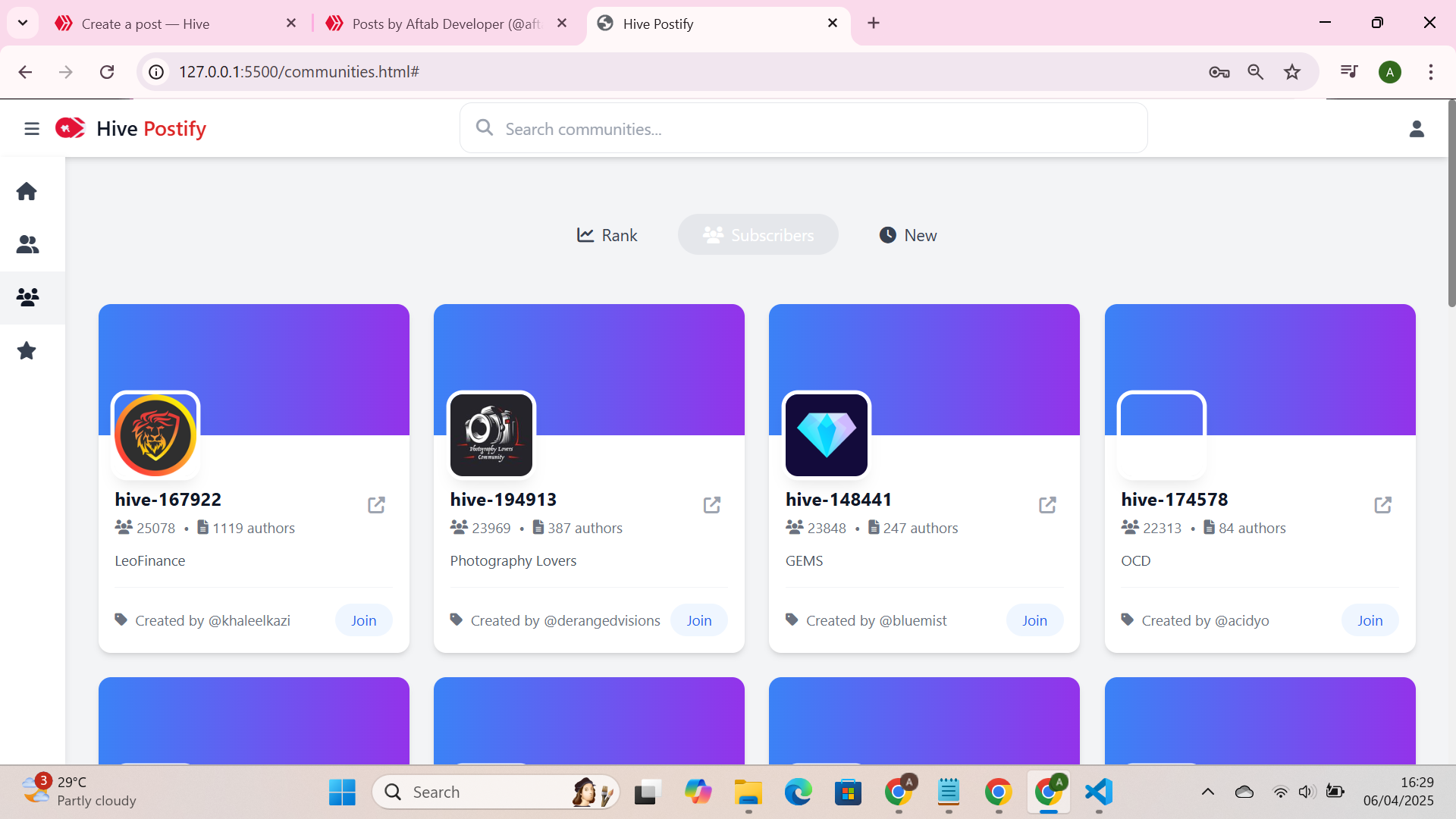1456x819 pixels.
Task: Sort communities by Rank
Action: (x=607, y=235)
